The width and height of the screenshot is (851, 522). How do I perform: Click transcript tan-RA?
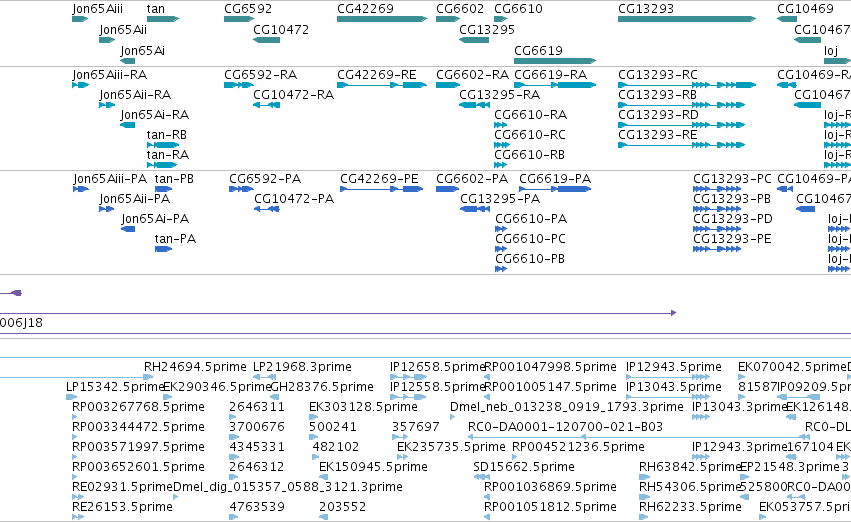168,155
